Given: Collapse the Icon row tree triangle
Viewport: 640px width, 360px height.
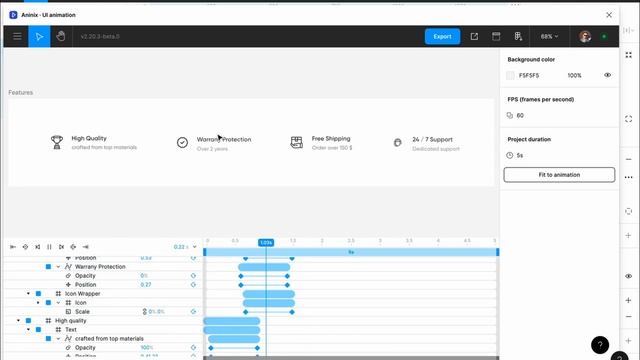Looking at the screenshot, I should (x=38, y=303).
